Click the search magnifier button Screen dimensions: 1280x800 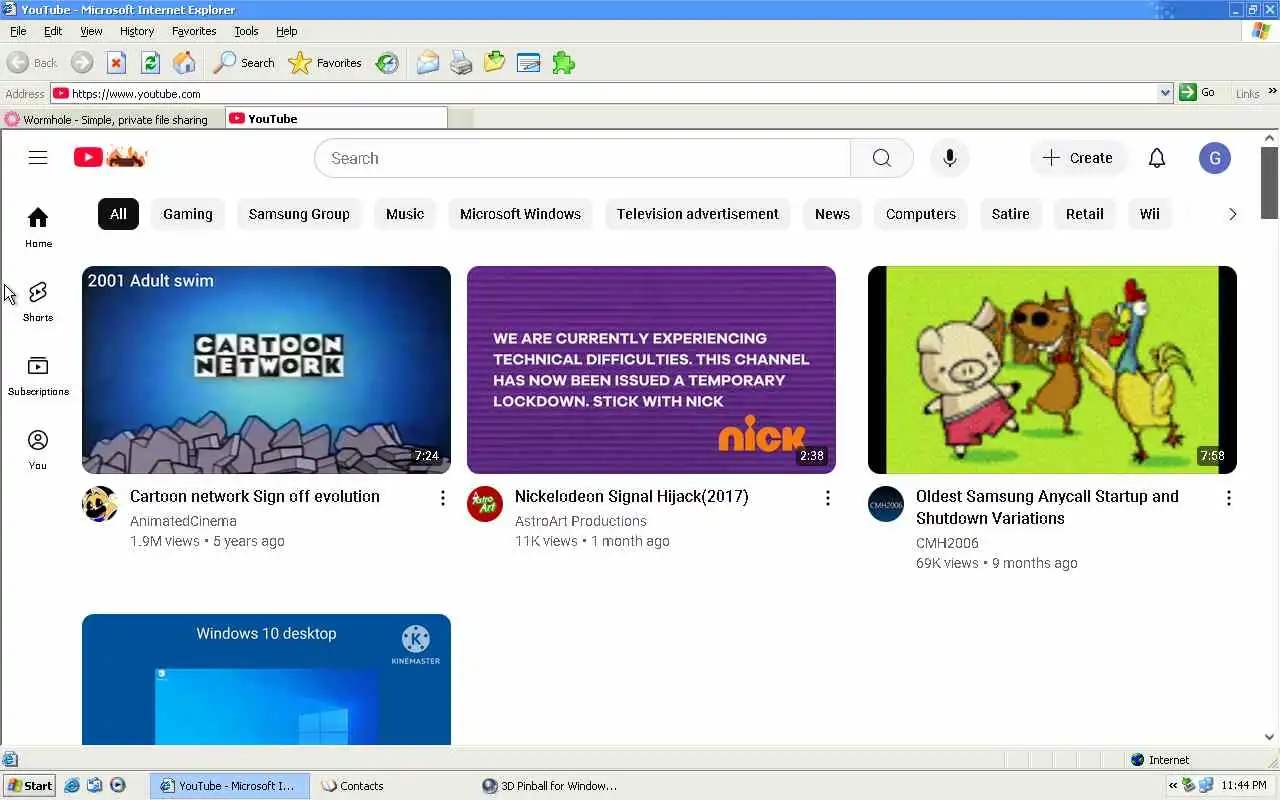881,158
